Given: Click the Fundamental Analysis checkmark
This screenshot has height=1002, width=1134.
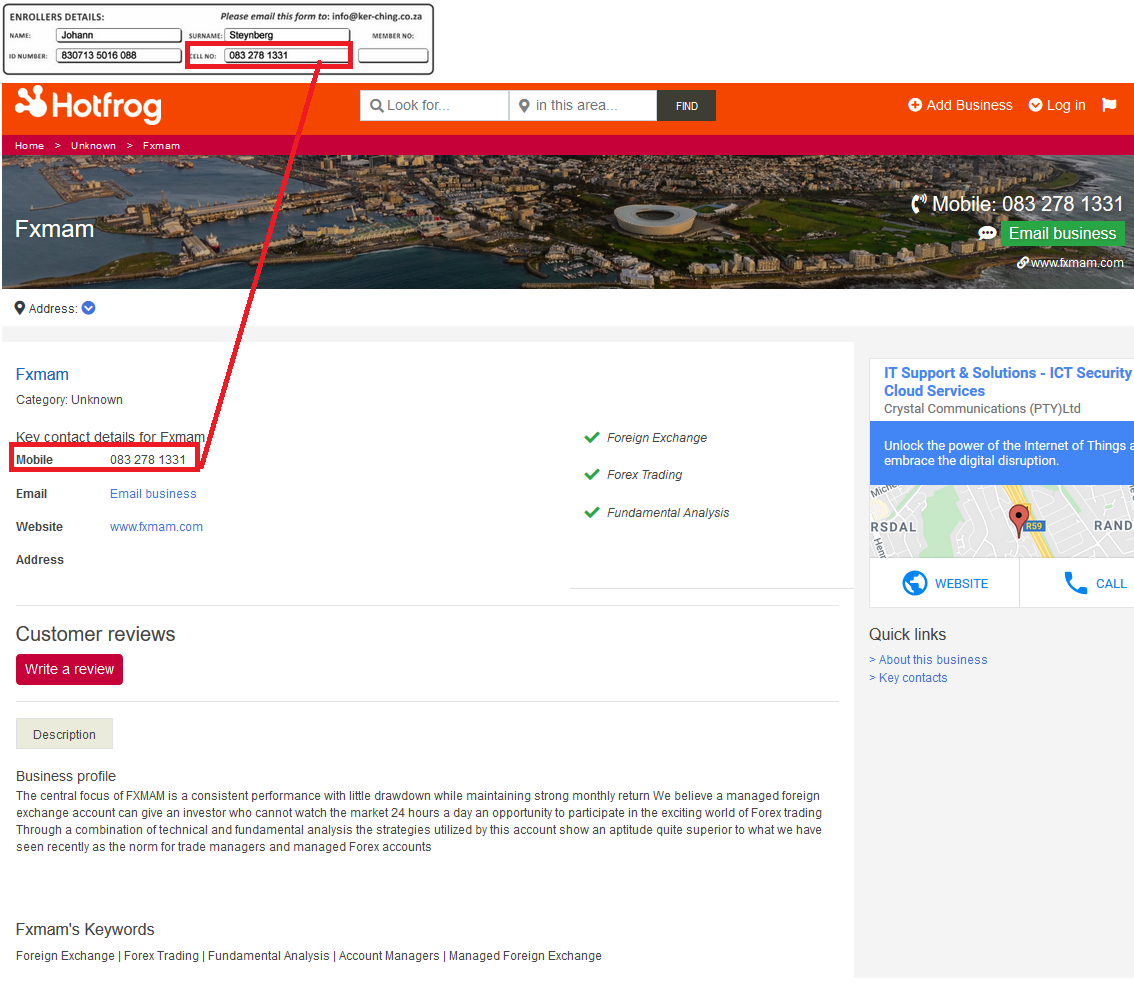Looking at the screenshot, I should point(592,512).
